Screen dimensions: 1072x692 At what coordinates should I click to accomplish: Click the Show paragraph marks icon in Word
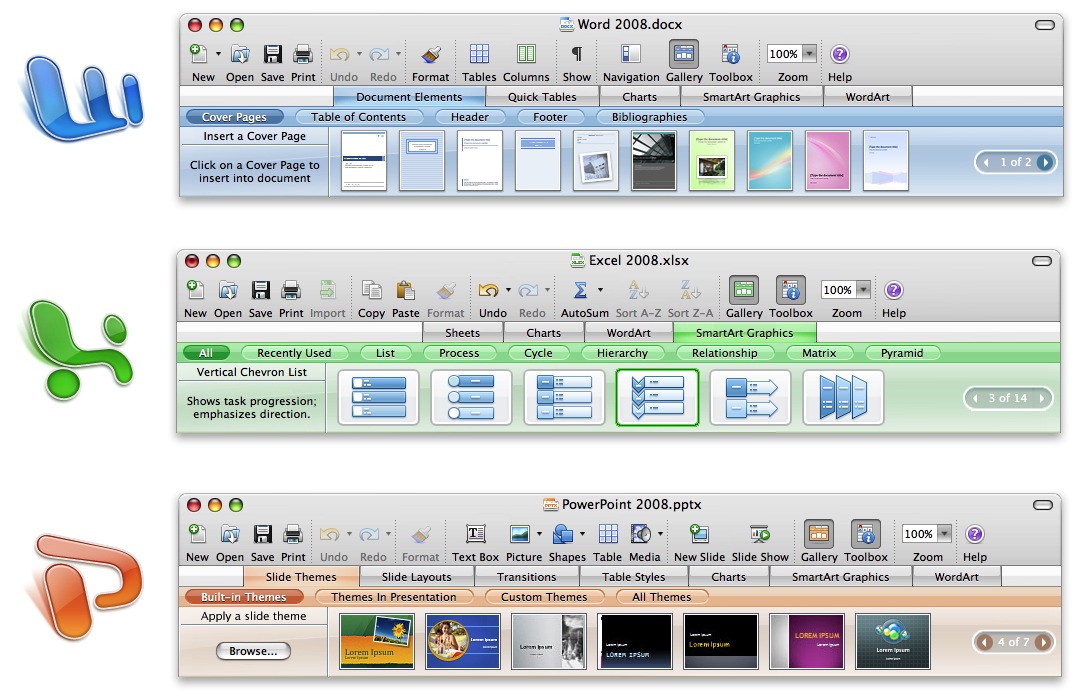coord(577,54)
